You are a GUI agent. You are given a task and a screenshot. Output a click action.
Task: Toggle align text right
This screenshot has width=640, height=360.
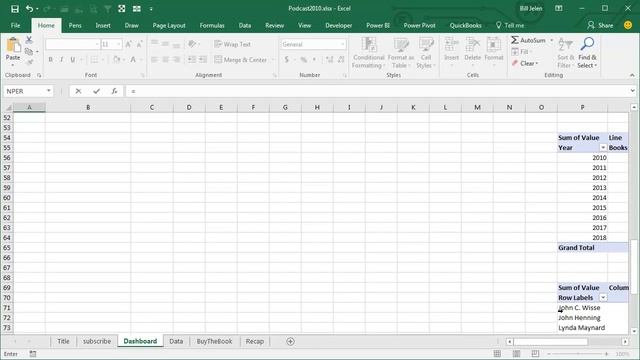click(x=176, y=60)
